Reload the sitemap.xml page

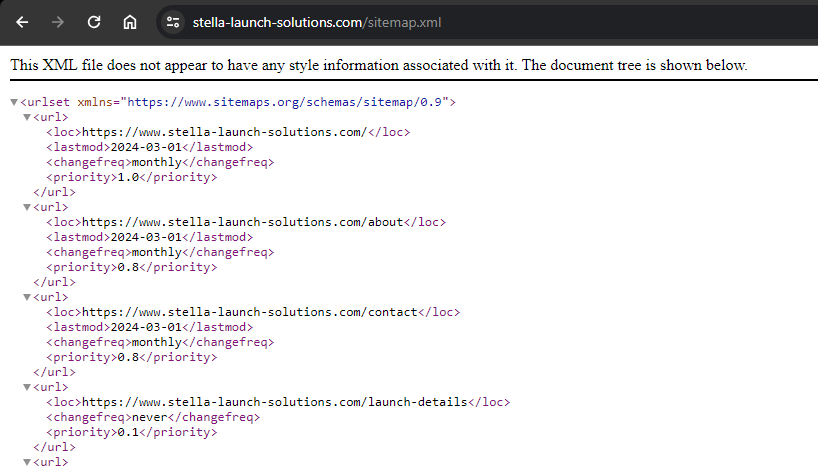tap(94, 21)
